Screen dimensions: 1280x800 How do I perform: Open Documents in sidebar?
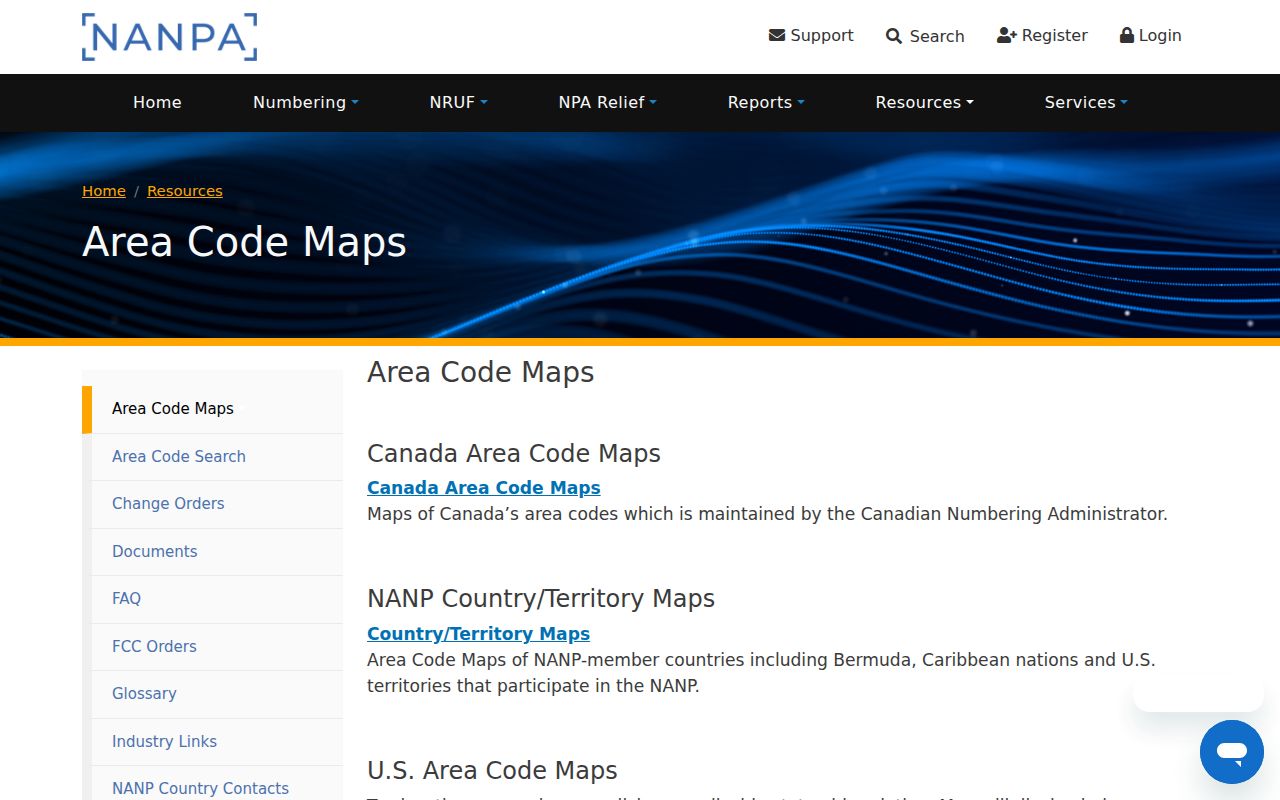(217, 551)
